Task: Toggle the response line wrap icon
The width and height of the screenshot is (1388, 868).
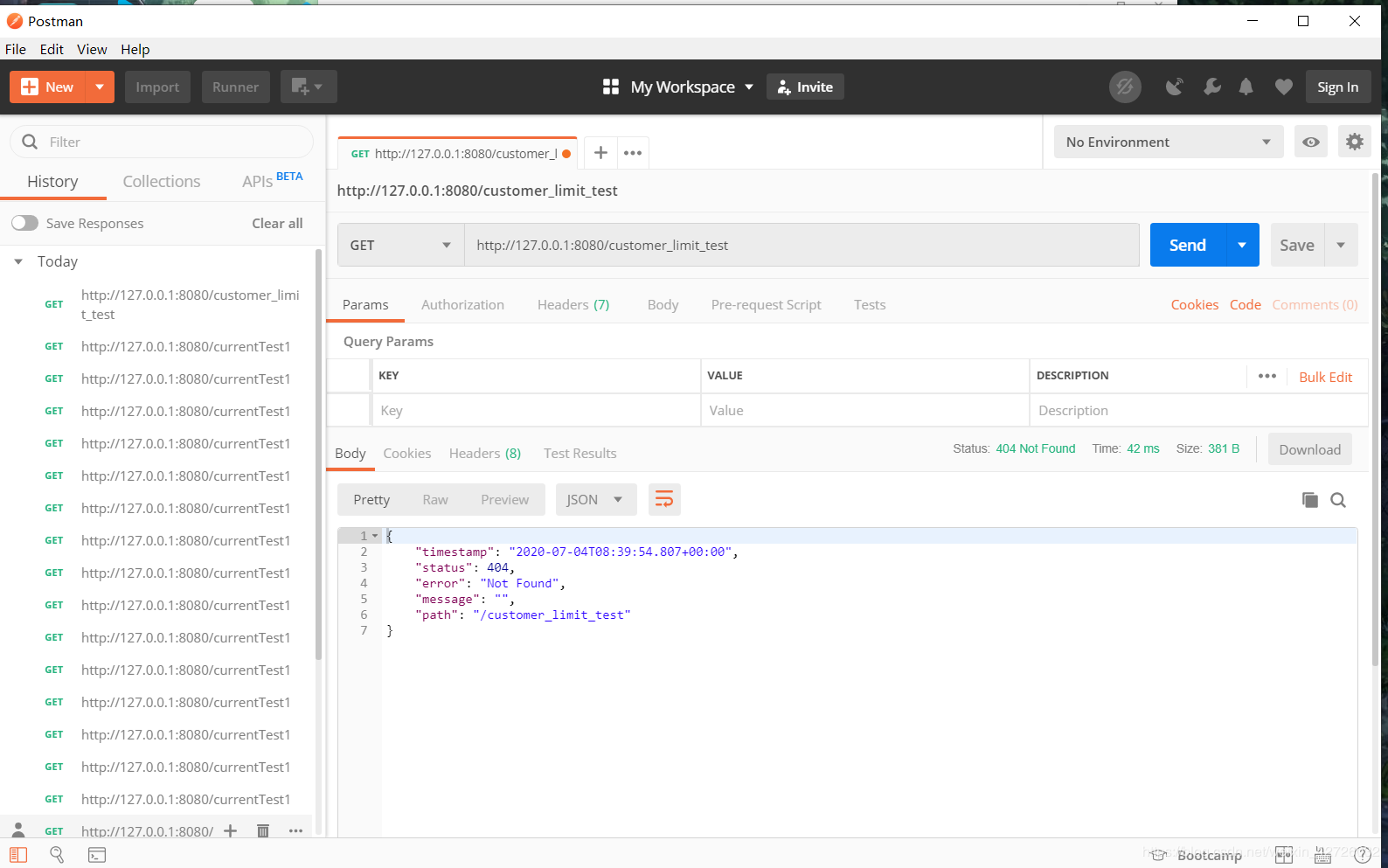Action: click(664, 499)
